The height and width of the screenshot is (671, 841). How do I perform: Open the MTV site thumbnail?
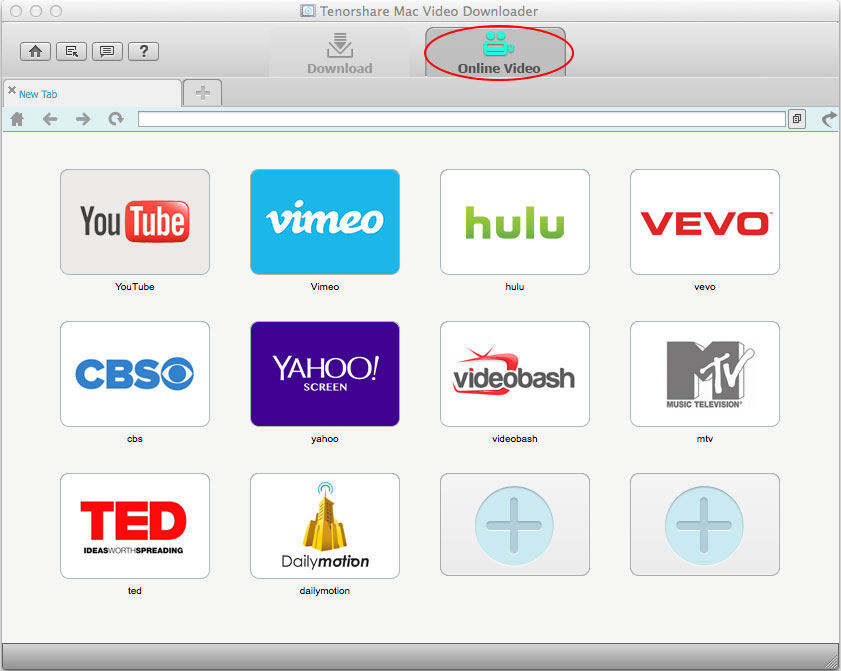tap(705, 374)
